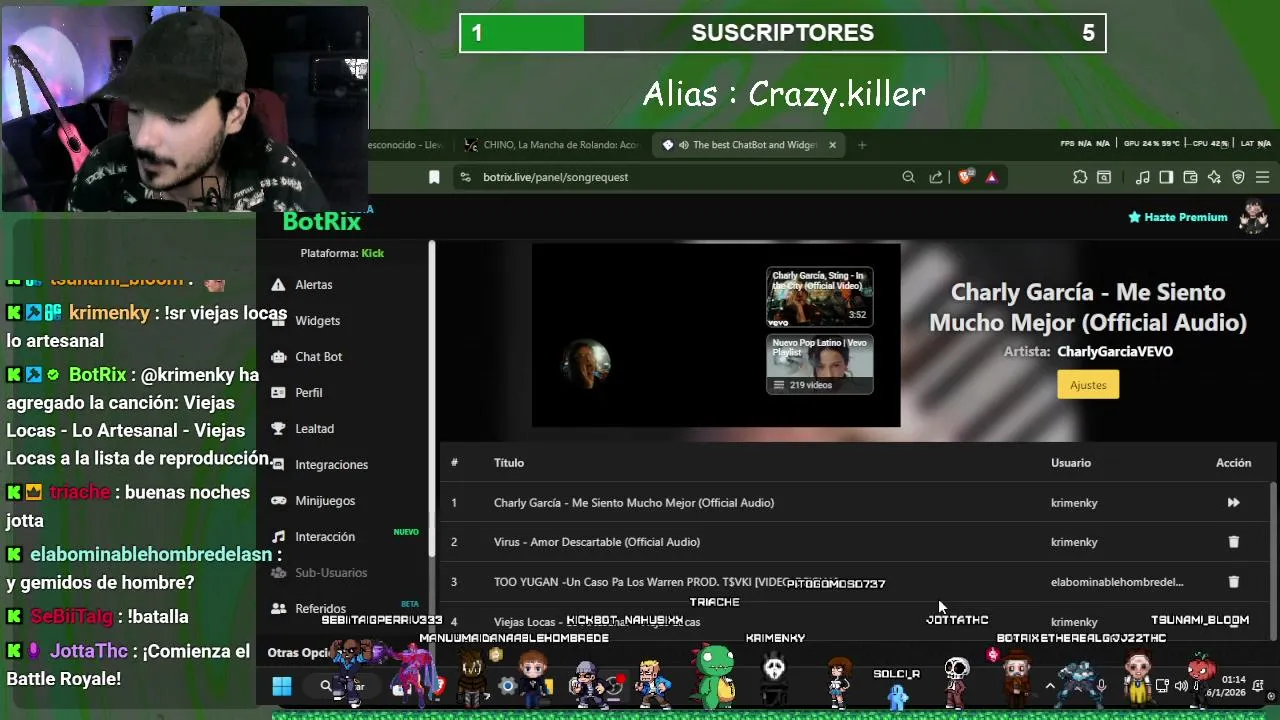Click Hazte Premium link

1177,217
